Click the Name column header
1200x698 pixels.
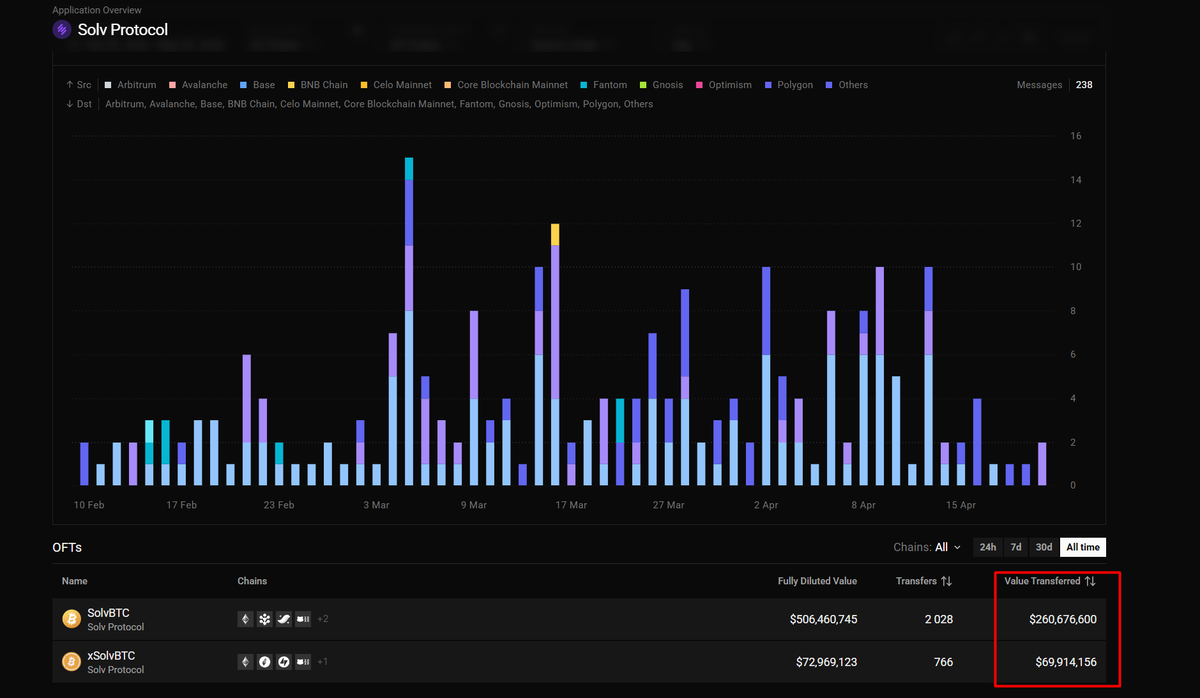74,581
